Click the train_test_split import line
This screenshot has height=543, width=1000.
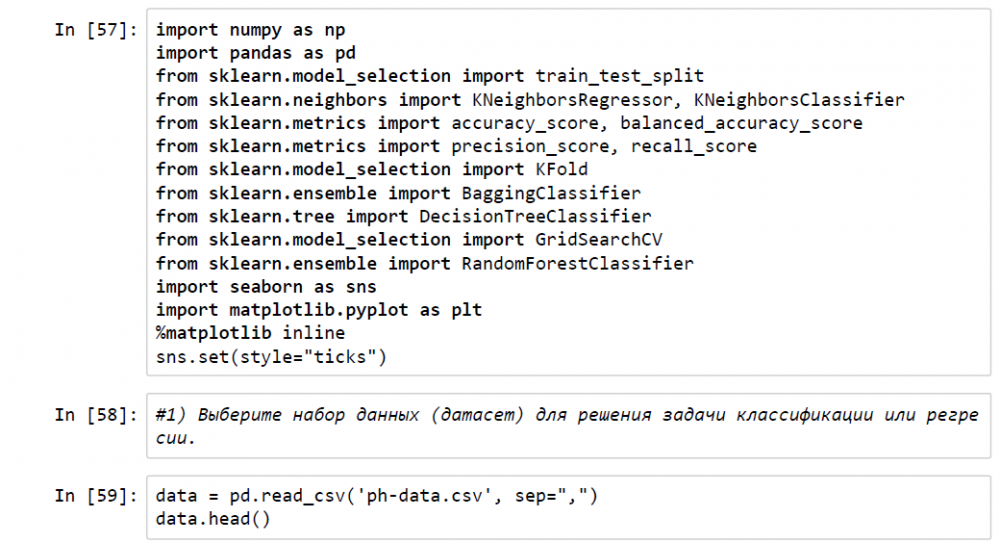[430, 76]
